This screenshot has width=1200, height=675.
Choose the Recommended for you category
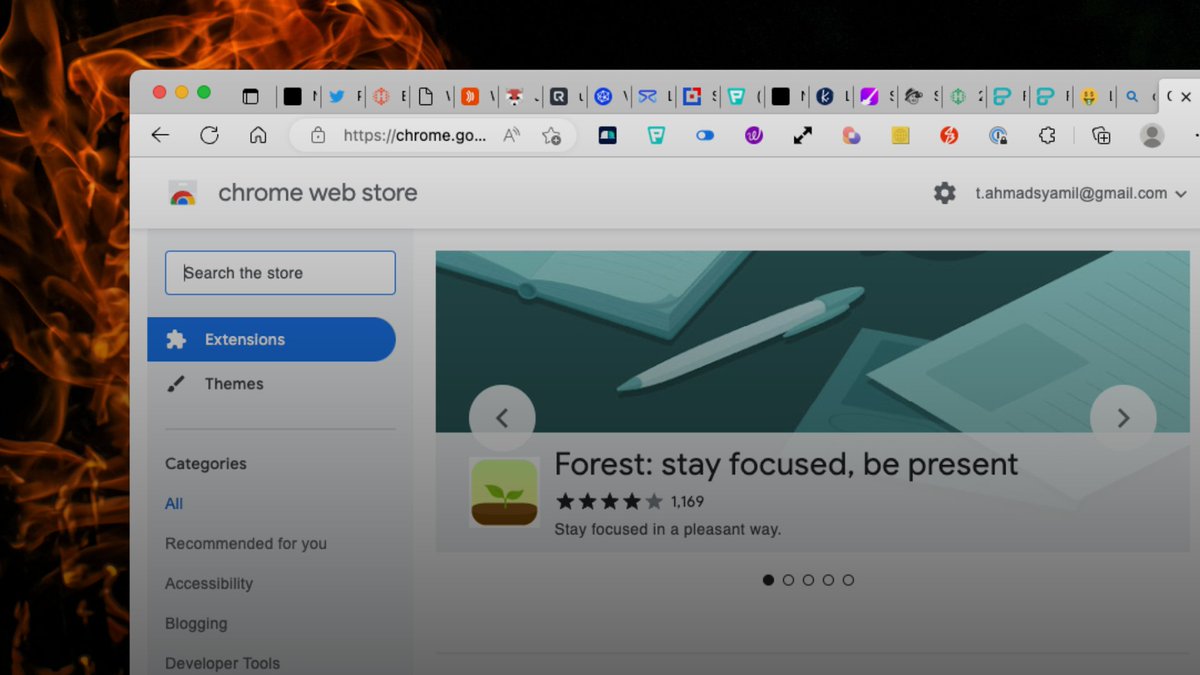pyautogui.click(x=246, y=544)
